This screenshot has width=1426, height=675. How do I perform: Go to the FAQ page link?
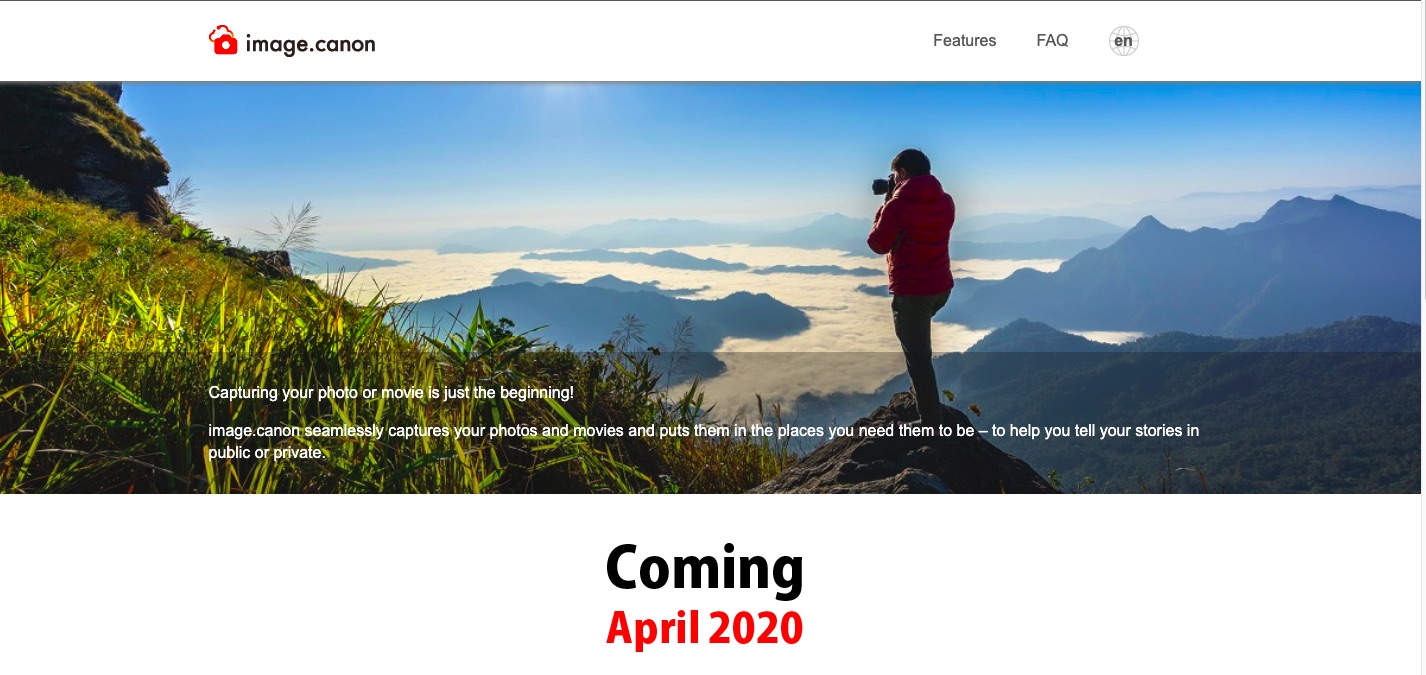(x=1052, y=41)
